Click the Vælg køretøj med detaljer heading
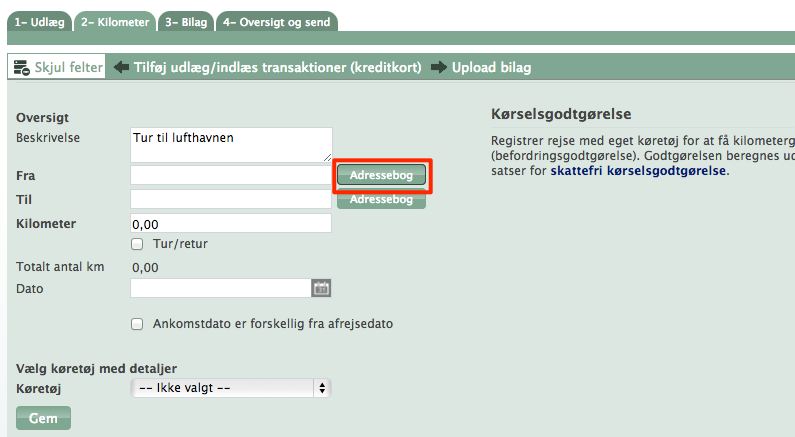Image resolution: width=795 pixels, height=437 pixels. tap(96, 369)
